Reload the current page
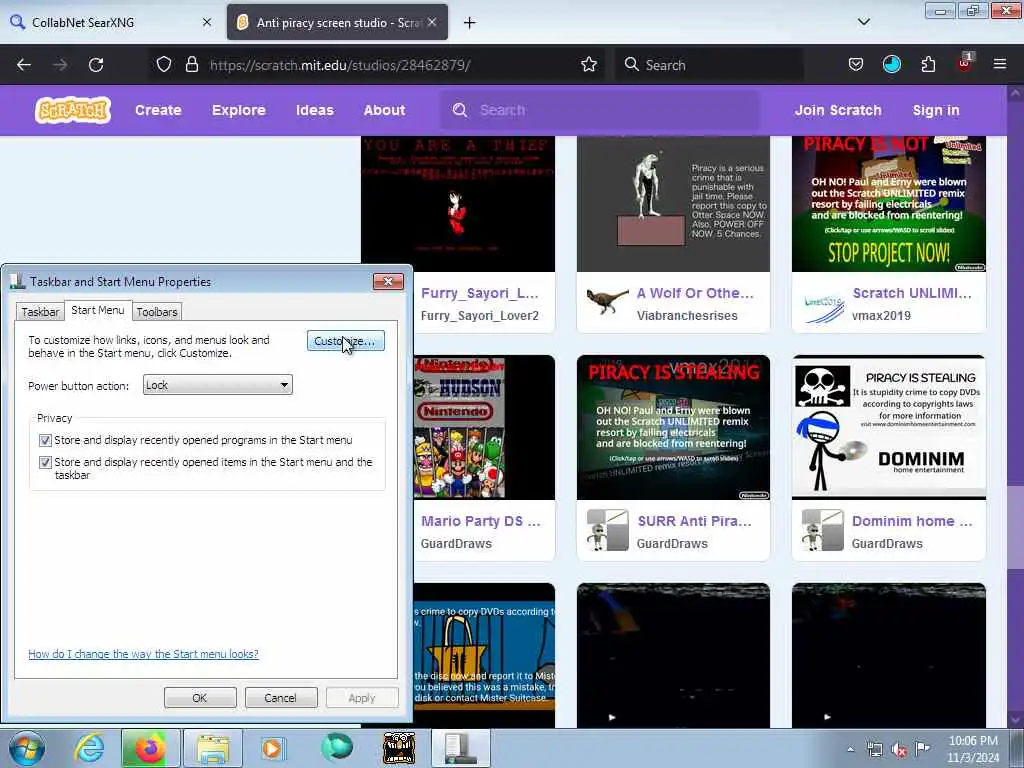The image size is (1024, 768). pos(96,65)
